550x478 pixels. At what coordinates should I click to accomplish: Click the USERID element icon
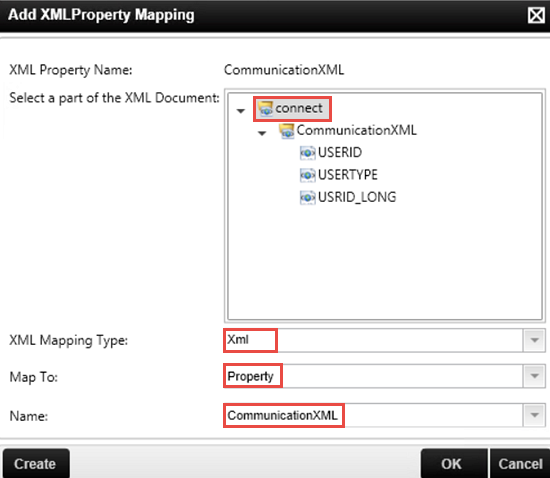tap(308, 153)
